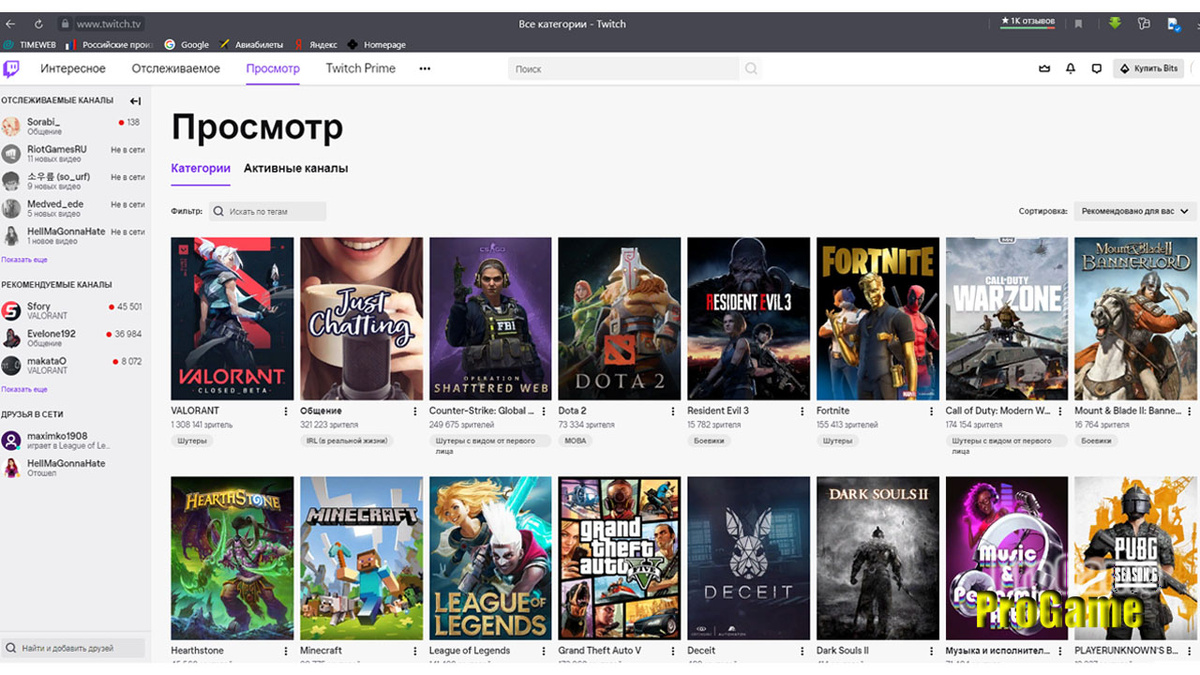Open the VALORANT category cover
The height and width of the screenshot is (675, 1200).
coord(233,319)
